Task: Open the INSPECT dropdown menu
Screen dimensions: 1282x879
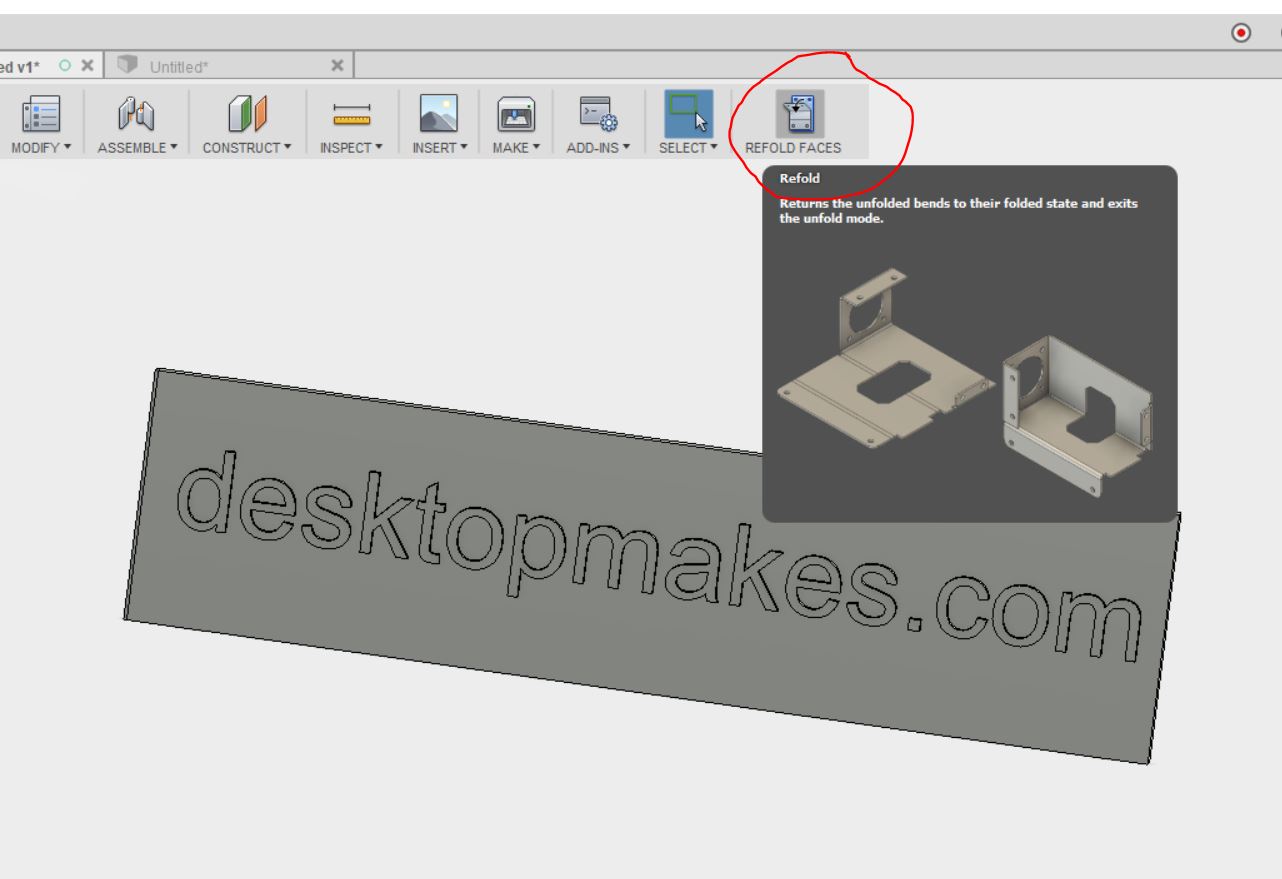Action: point(352,148)
